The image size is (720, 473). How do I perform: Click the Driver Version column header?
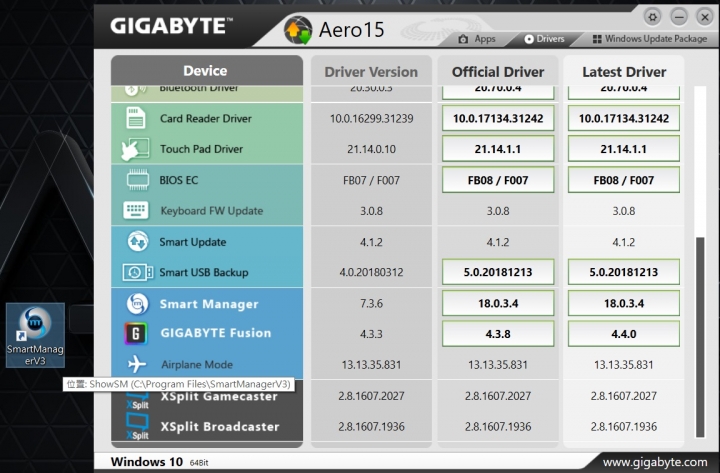coord(371,72)
